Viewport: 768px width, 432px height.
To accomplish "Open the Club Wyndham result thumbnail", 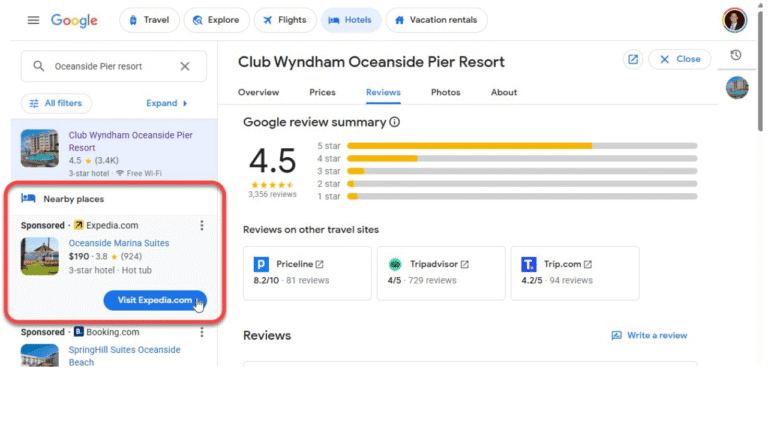I will (x=40, y=148).
